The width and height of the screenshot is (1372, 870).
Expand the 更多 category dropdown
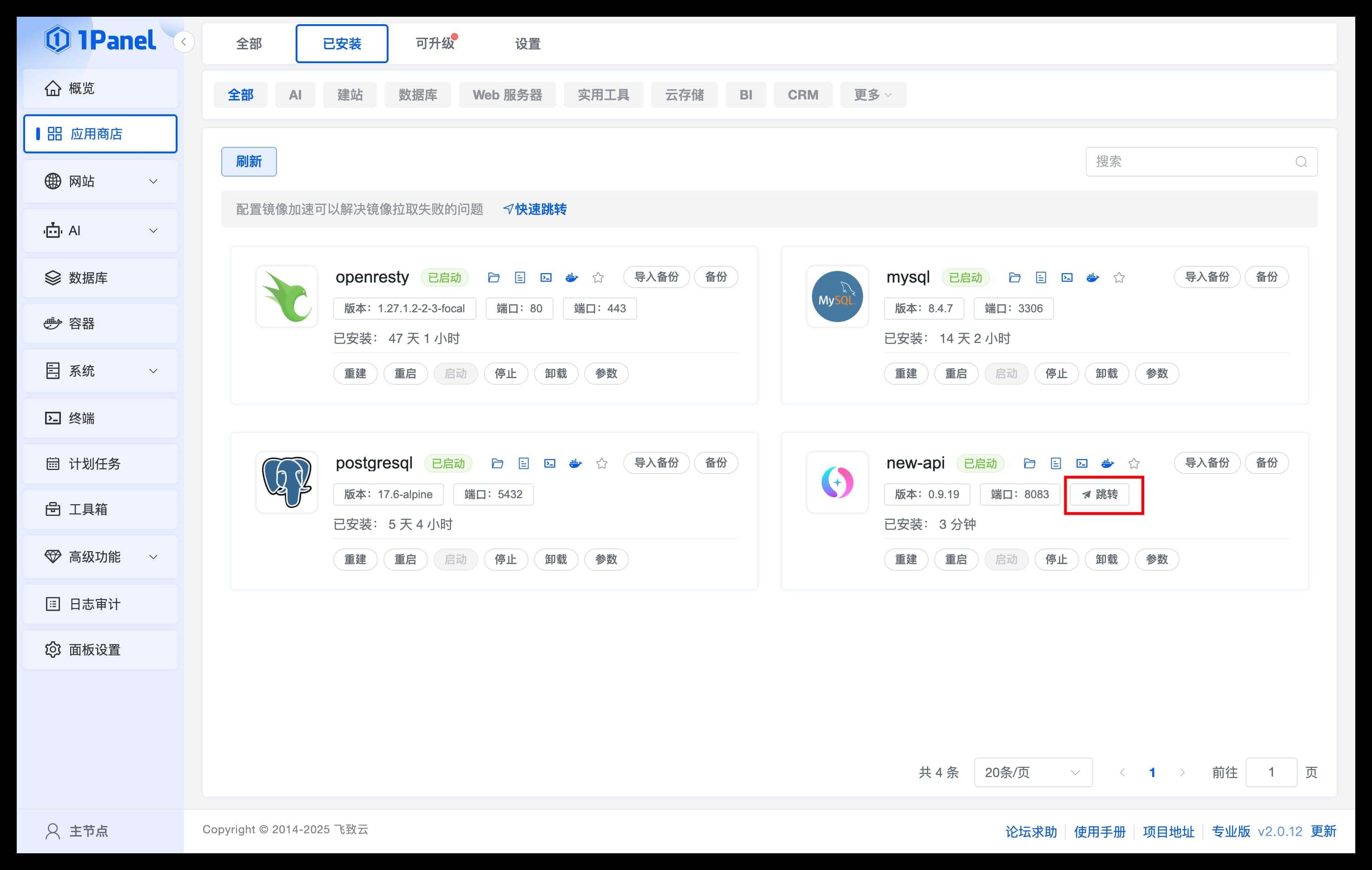[873, 95]
